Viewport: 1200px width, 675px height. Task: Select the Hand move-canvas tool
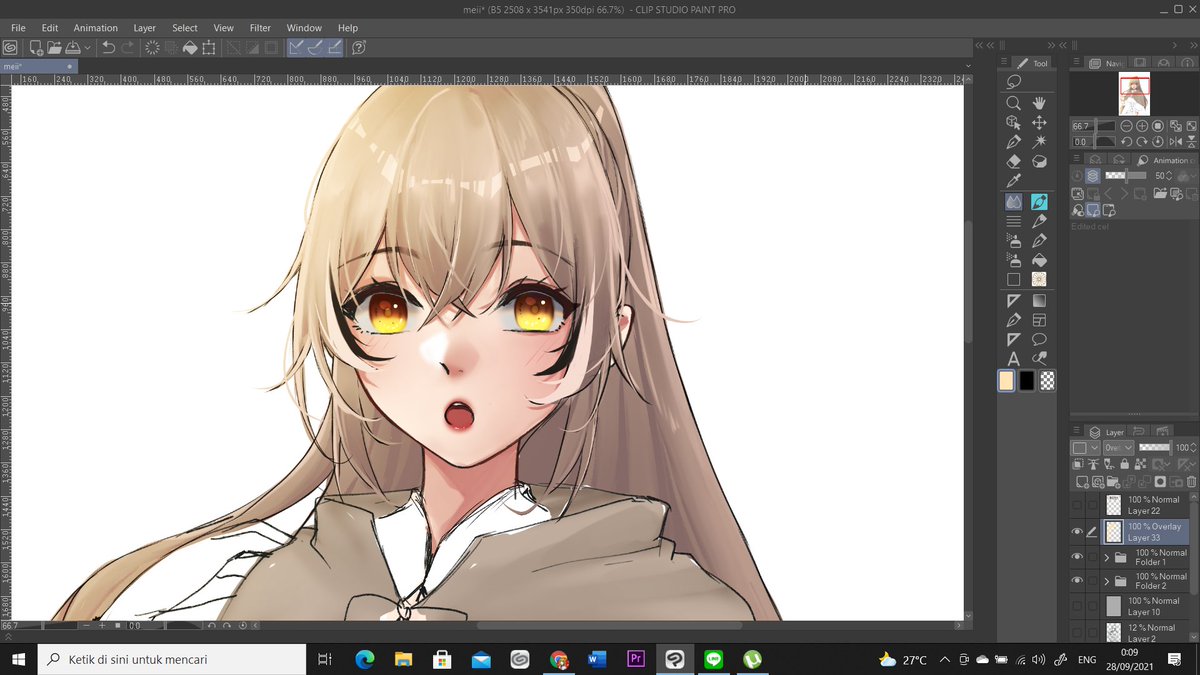click(1039, 103)
